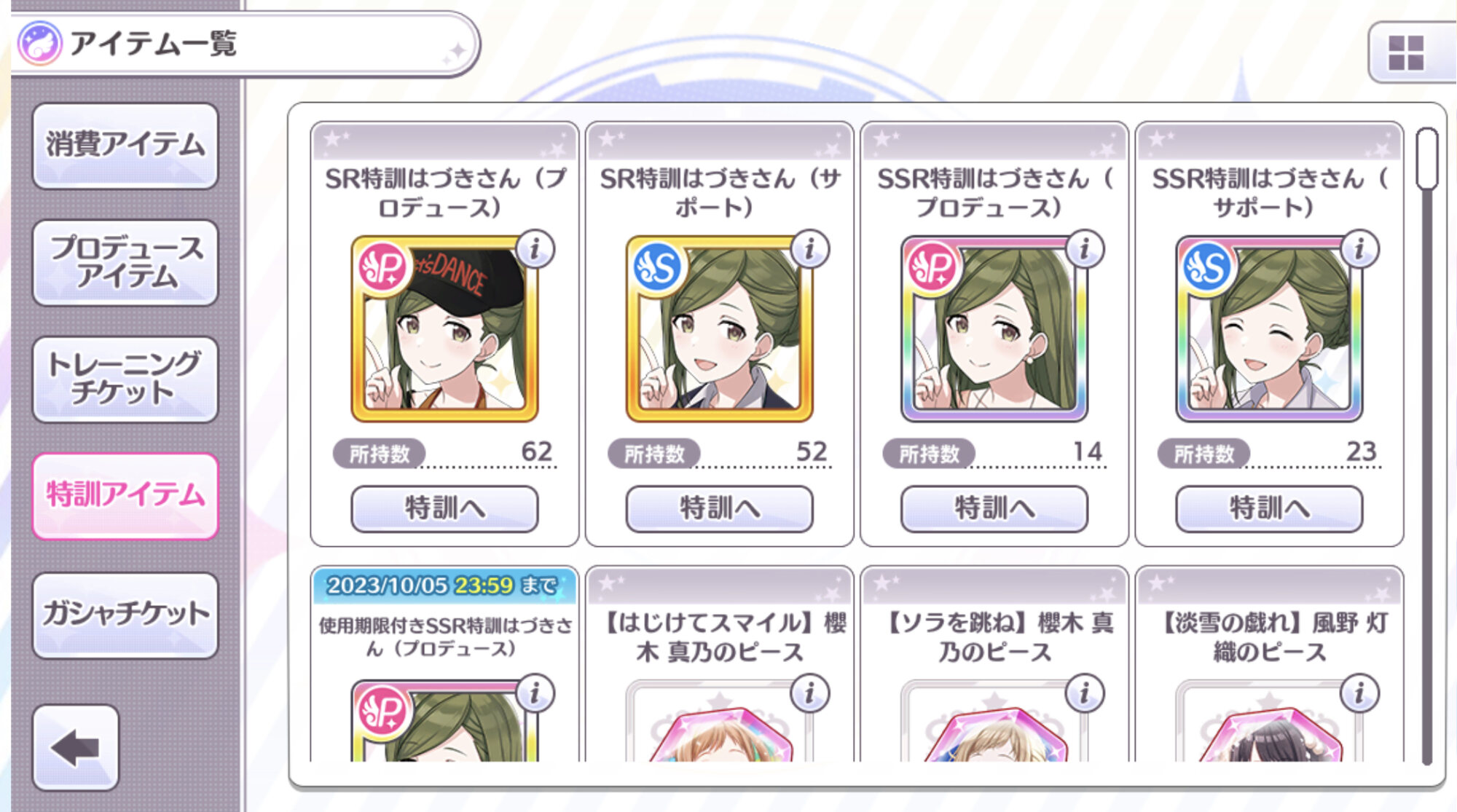Open info for SR特訓はづきさん(プロデュース)

[x=535, y=249]
